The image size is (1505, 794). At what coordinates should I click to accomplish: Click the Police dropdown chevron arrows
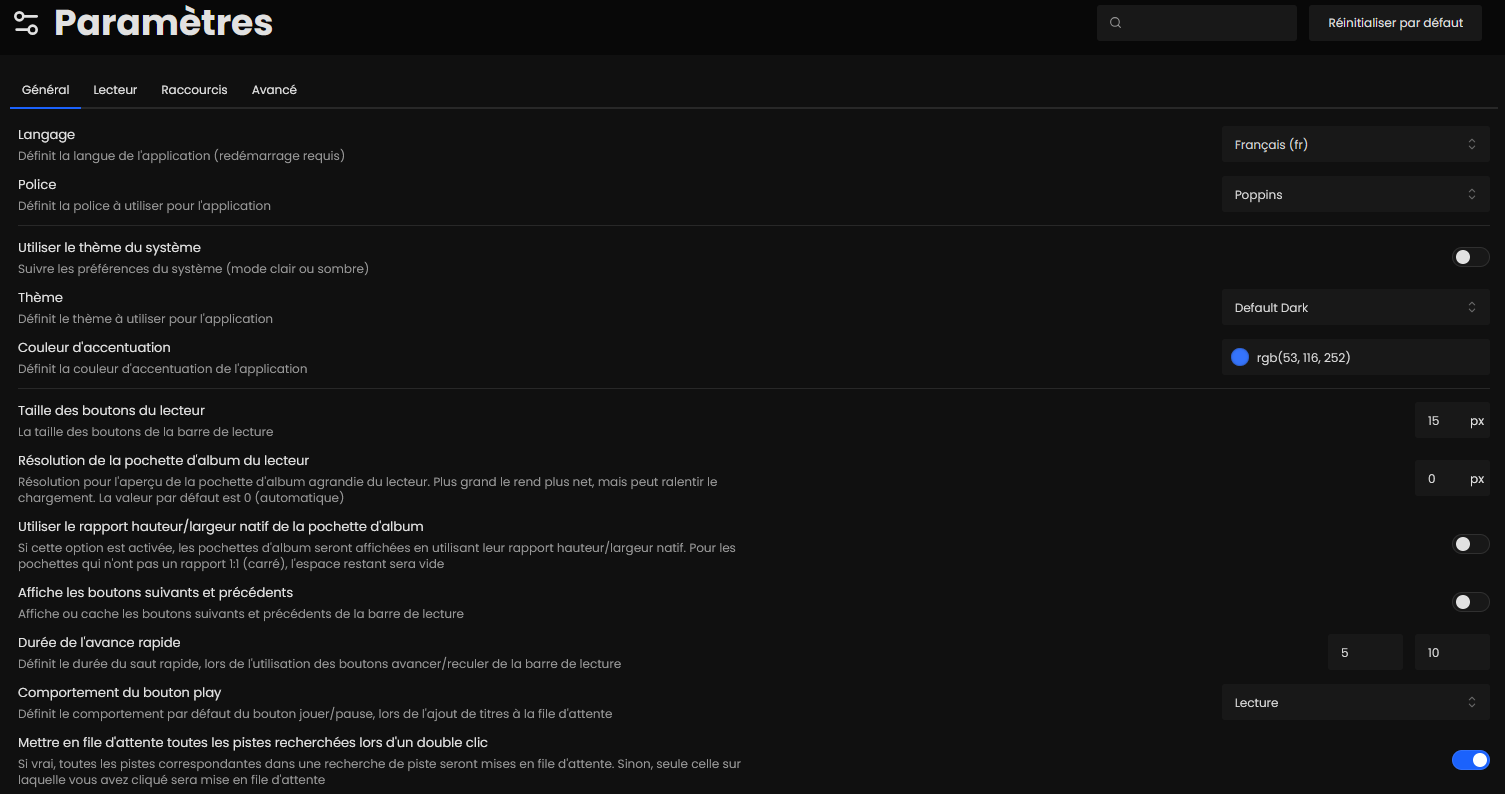(x=1471, y=195)
